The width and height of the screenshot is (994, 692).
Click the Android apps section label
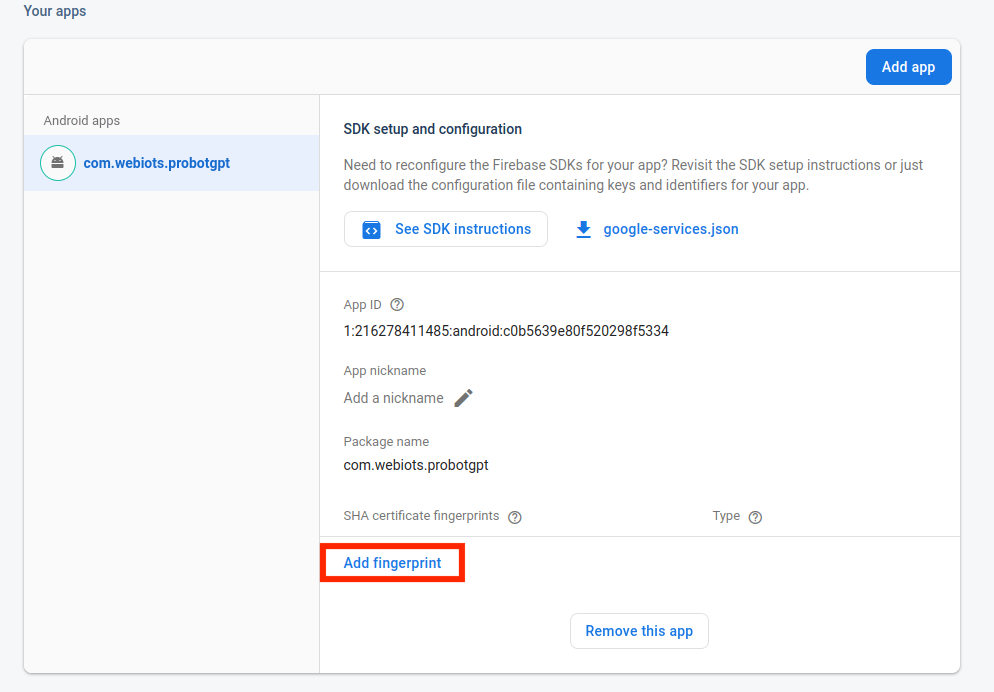tap(82, 121)
